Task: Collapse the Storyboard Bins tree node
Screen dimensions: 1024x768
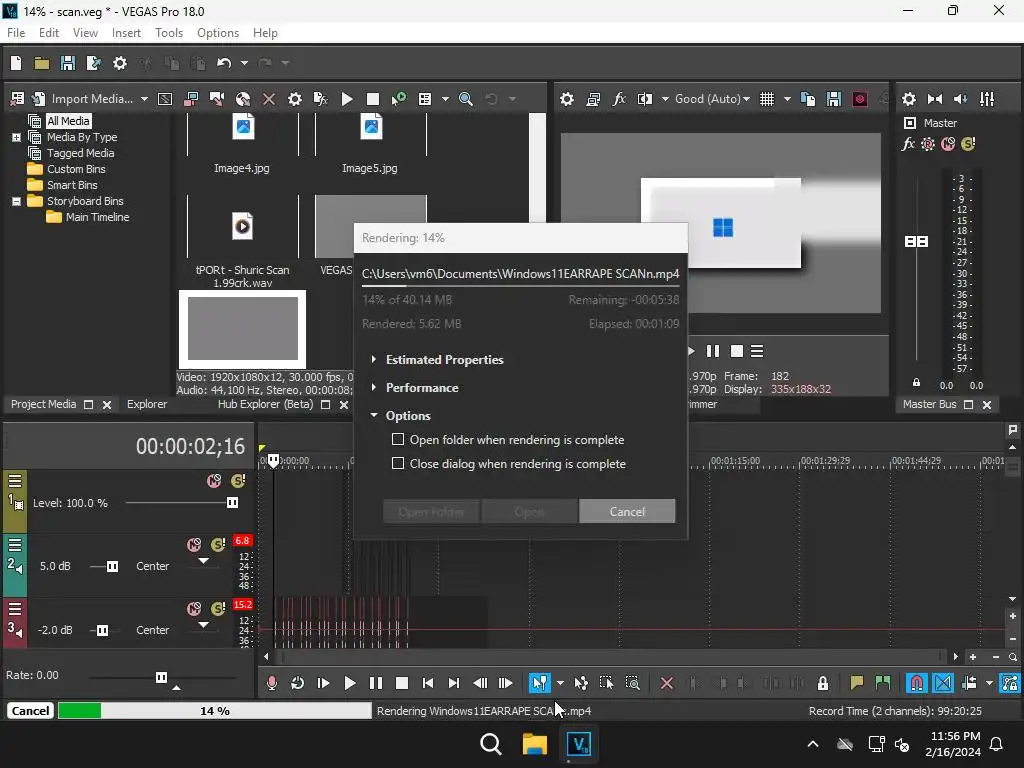Action: (16, 201)
